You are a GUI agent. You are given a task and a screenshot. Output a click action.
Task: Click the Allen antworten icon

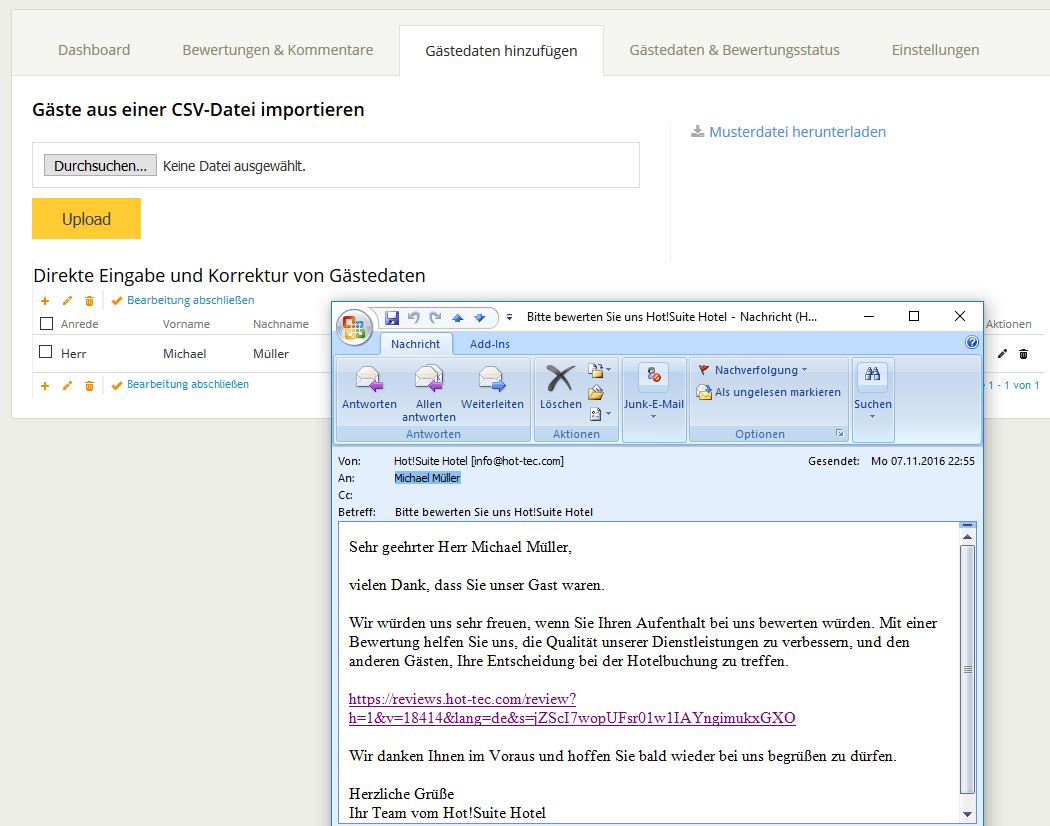429,380
